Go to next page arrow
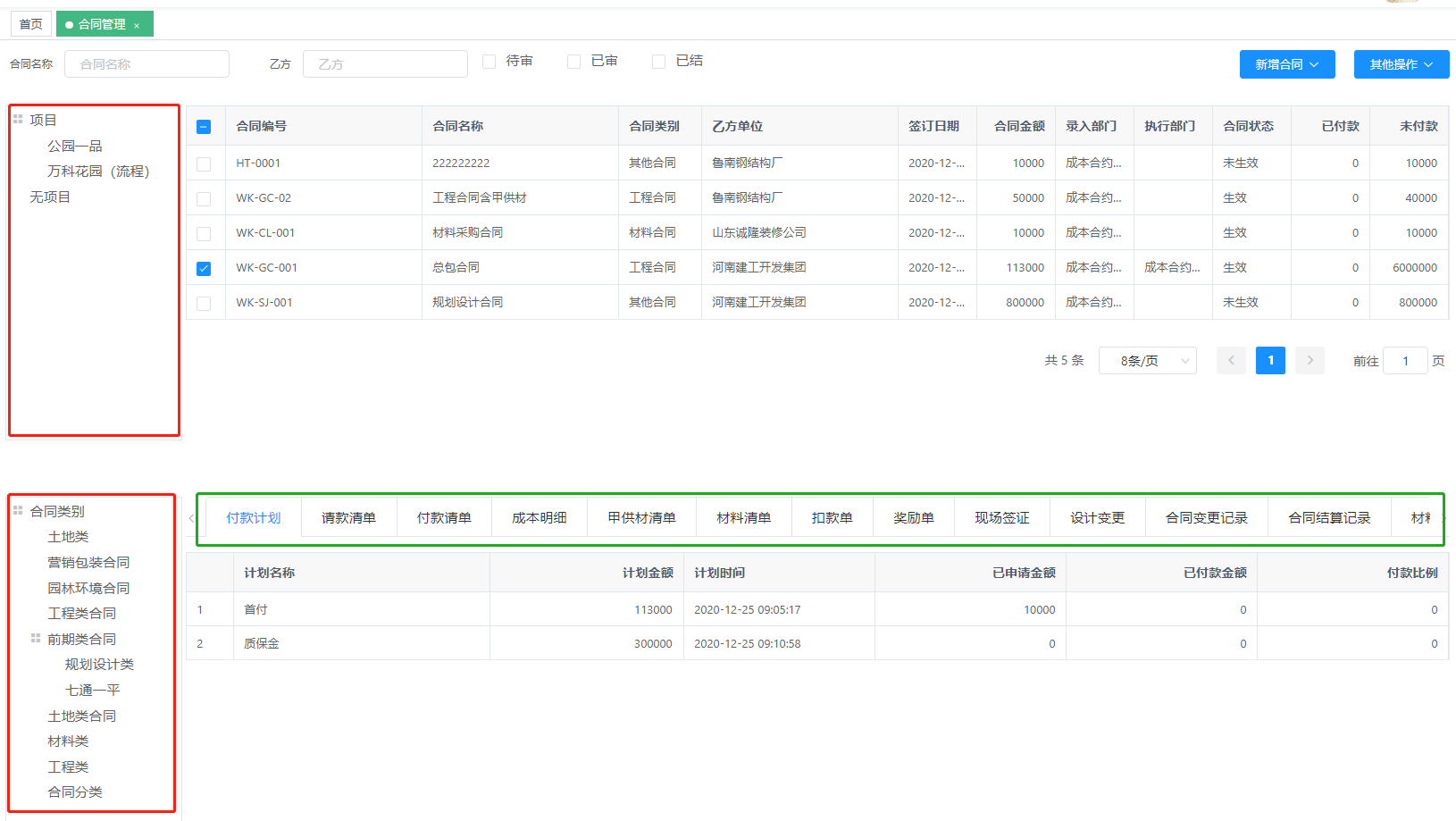Viewport: 1456px width, 821px height. point(1310,360)
